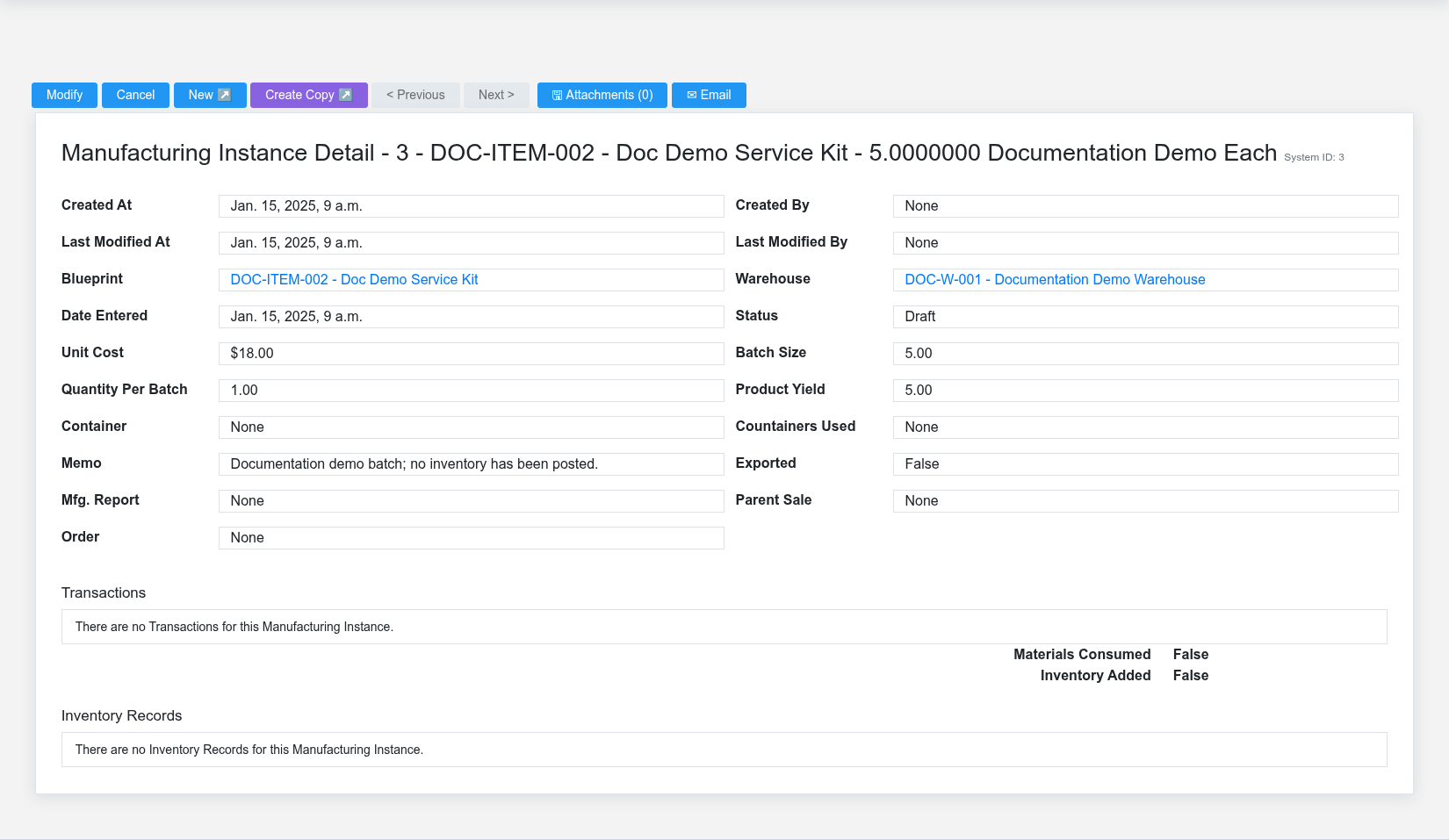1449x840 pixels.
Task: Click the Unit Cost value $18.00
Action: (471, 354)
